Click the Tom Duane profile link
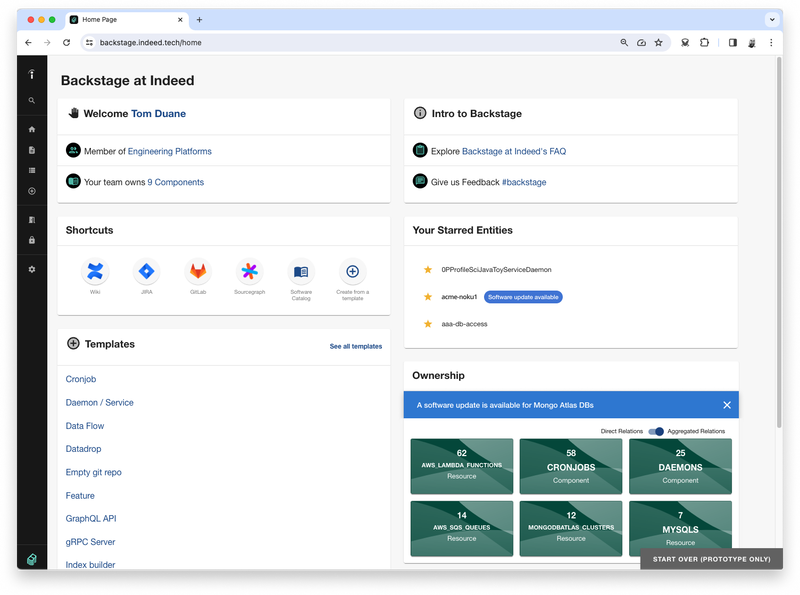 pyautogui.click(x=159, y=113)
